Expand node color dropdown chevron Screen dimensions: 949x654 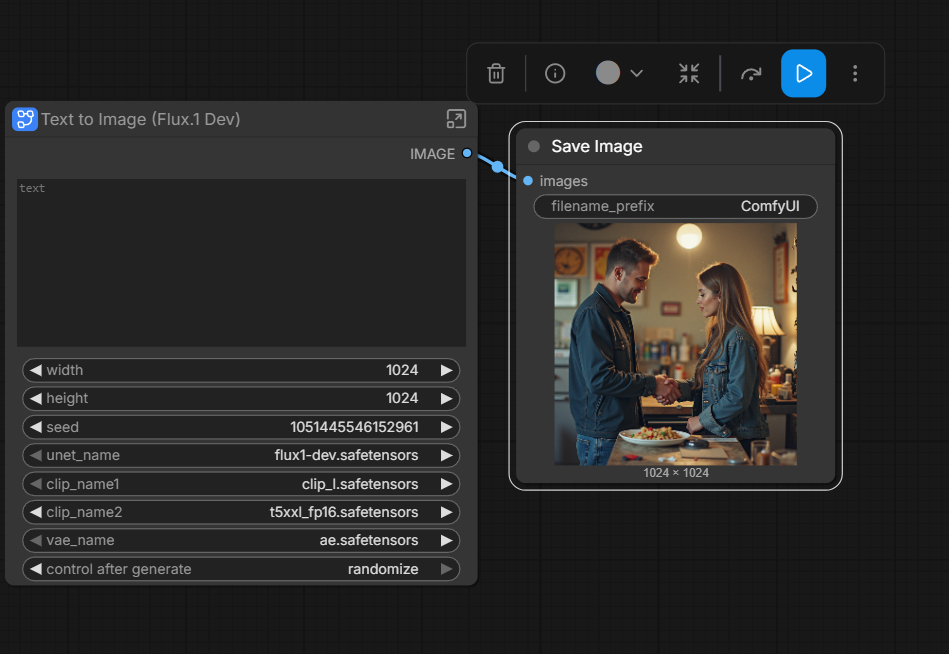tap(636, 73)
